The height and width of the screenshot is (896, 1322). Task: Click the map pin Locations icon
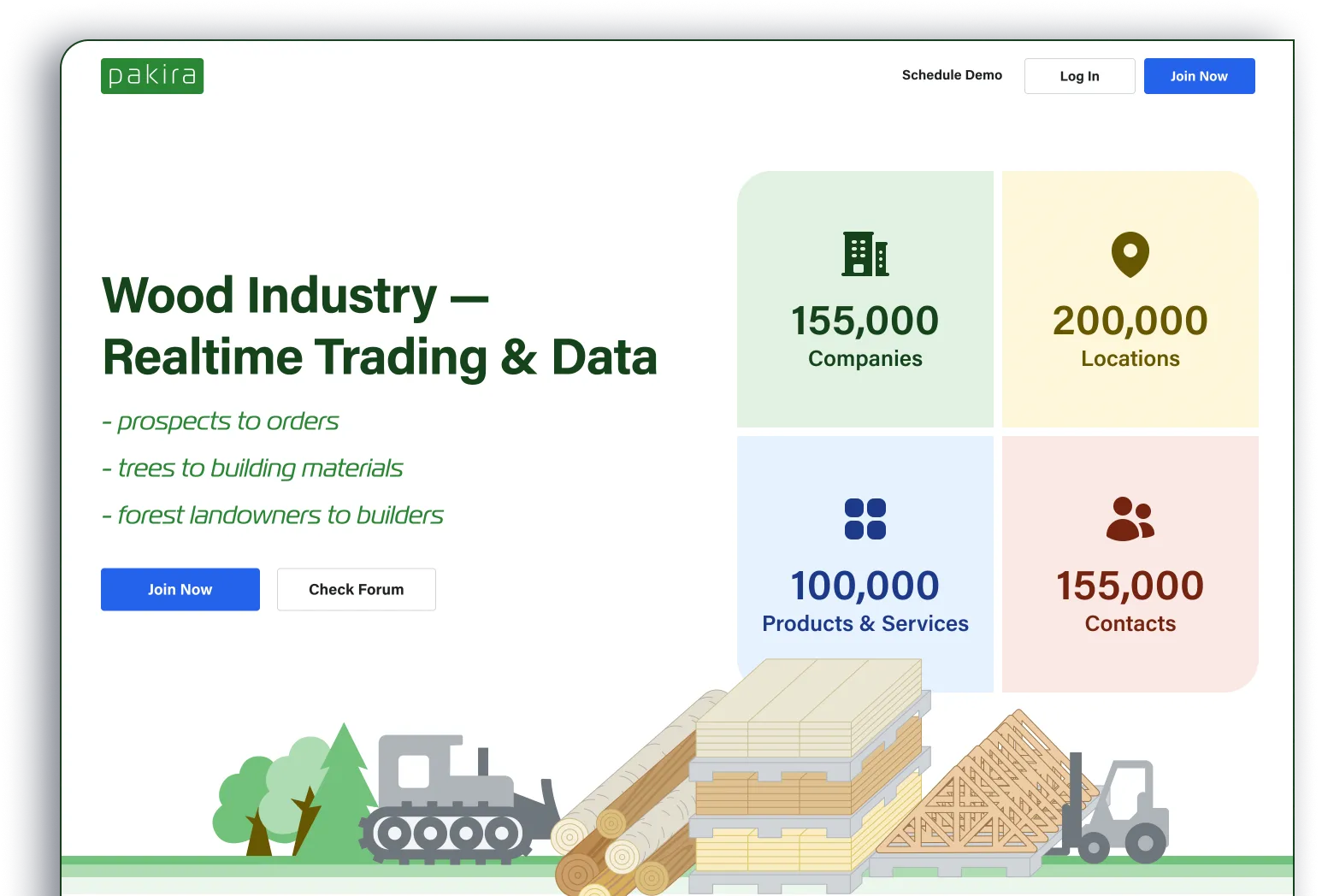tap(1130, 254)
